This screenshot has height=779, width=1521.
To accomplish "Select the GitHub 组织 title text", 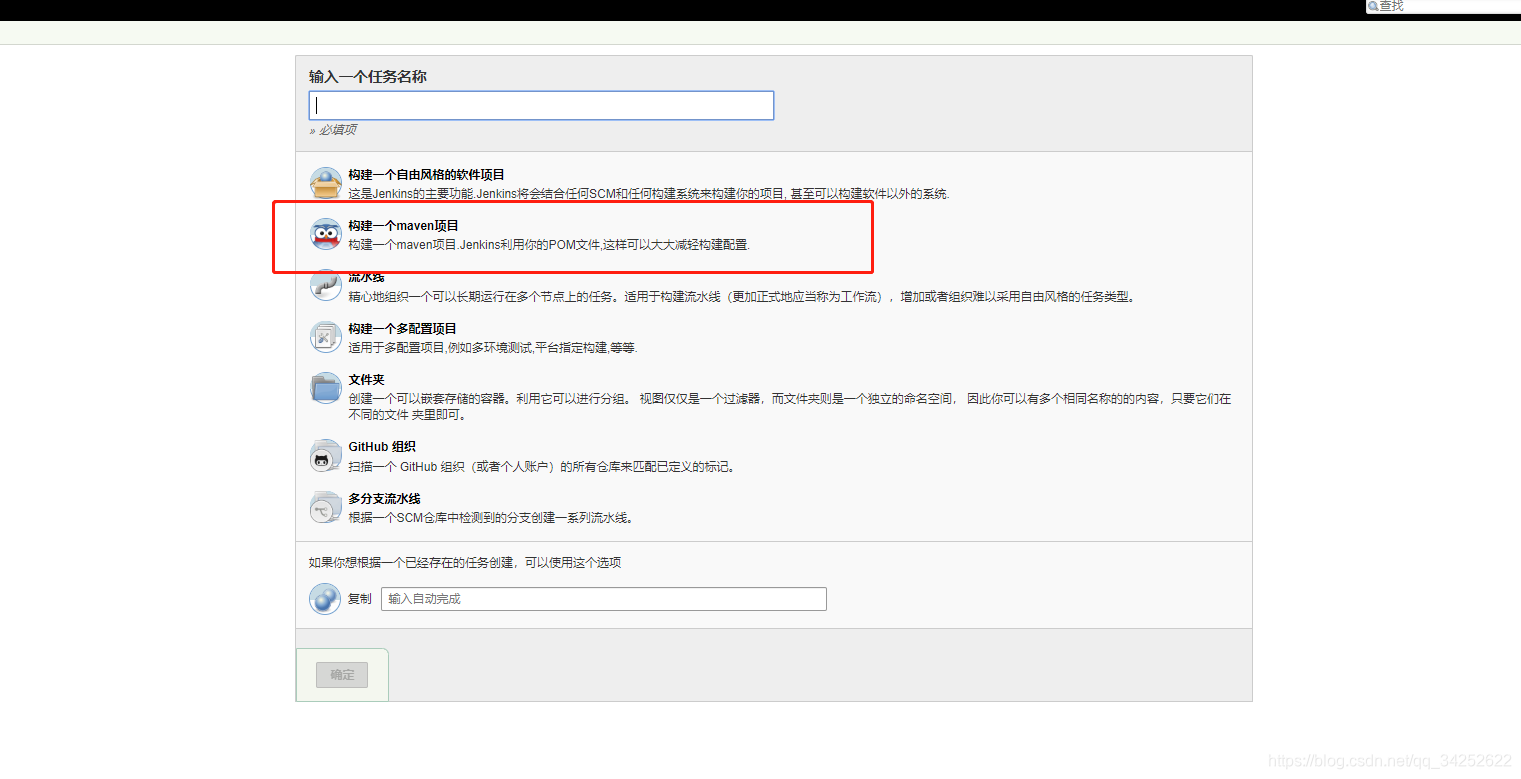I will tap(382, 447).
